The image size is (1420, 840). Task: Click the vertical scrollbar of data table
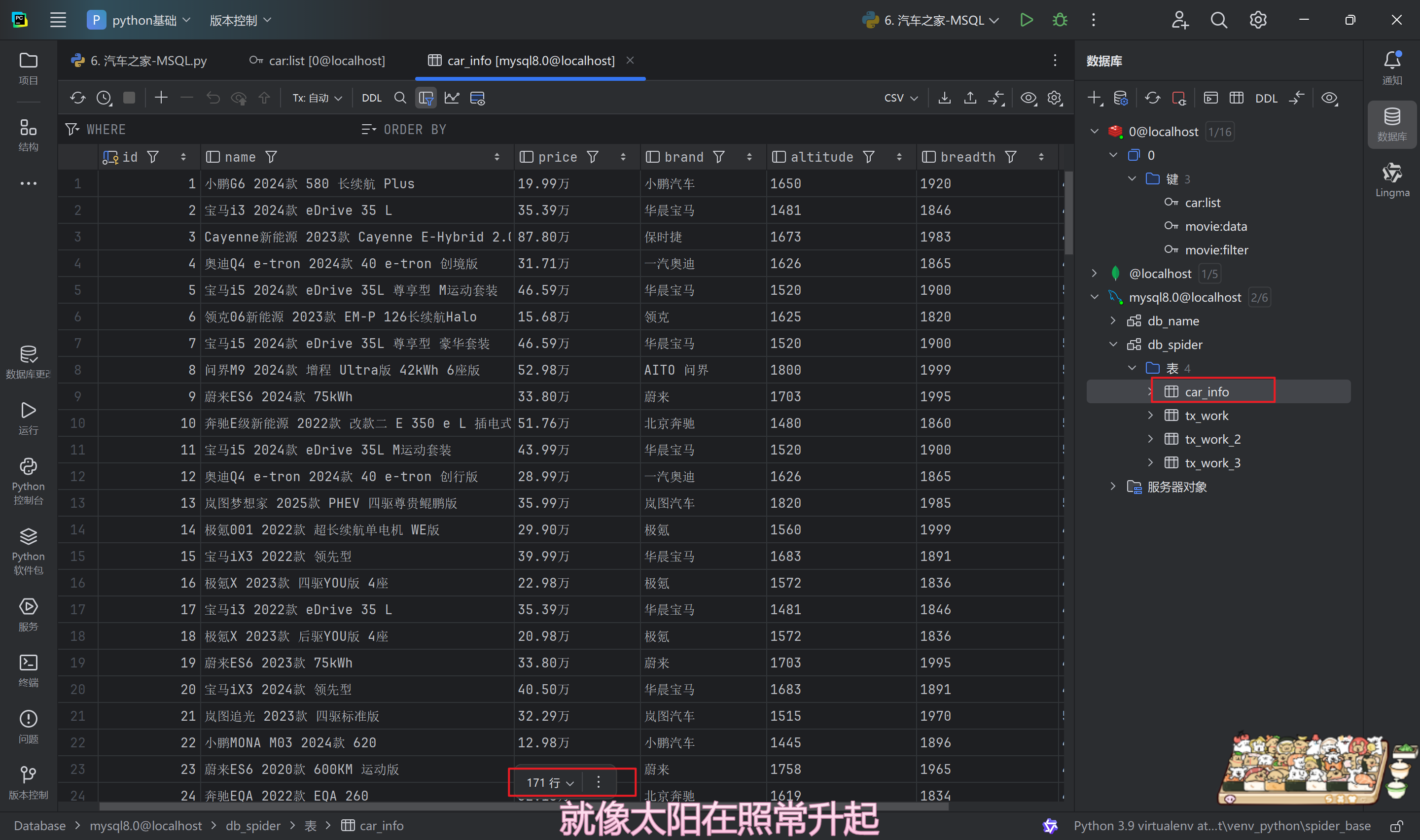click(1068, 213)
